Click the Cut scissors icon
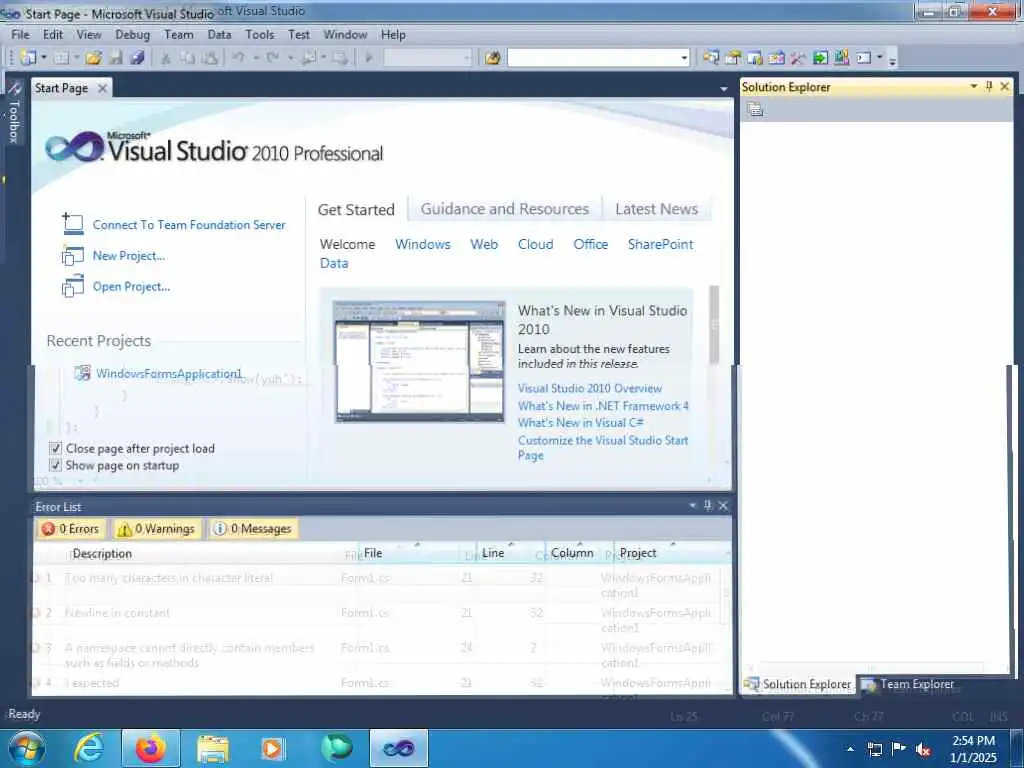Image resolution: width=1024 pixels, height=768 pixels. click(166, 57)
